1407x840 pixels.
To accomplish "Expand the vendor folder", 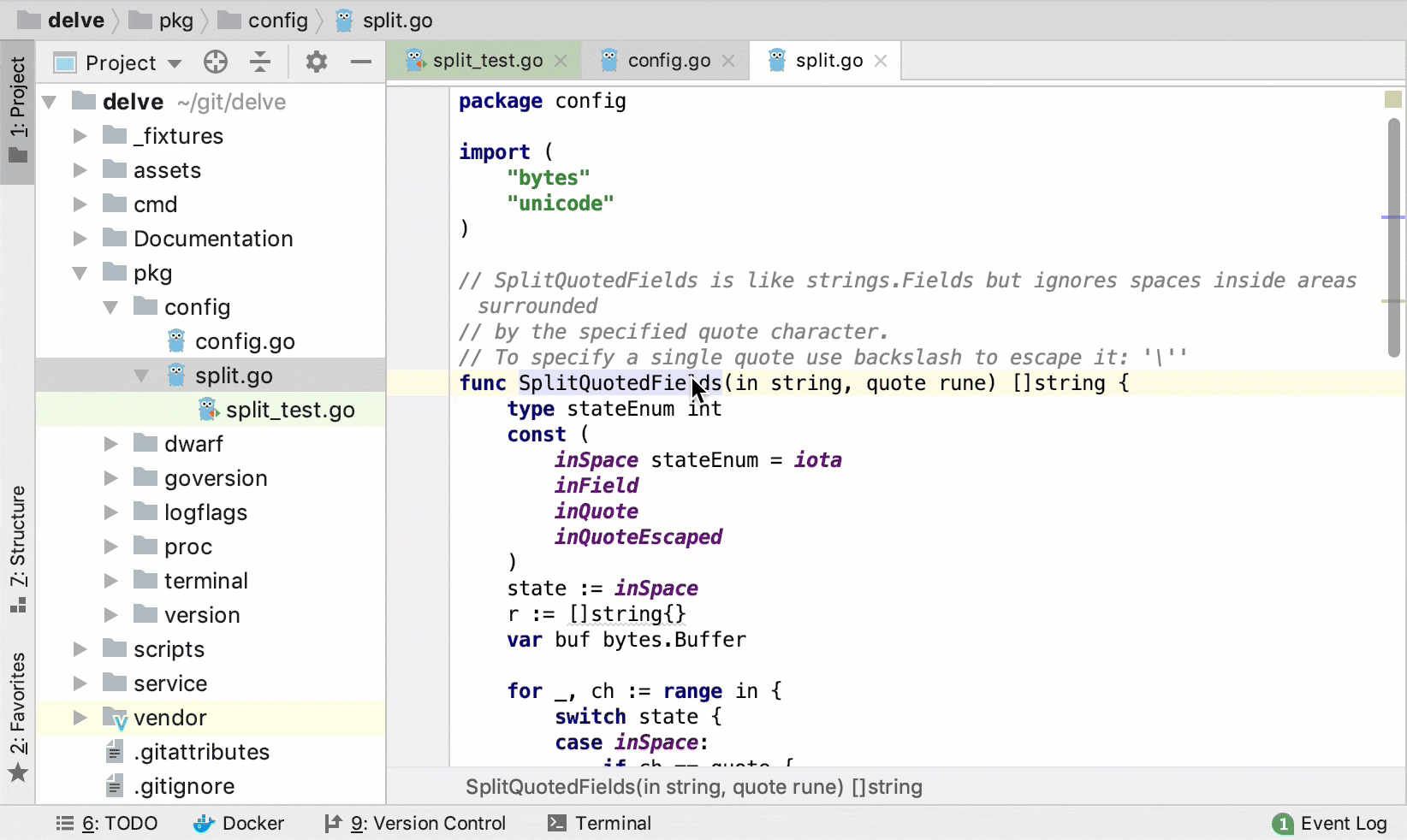I will [x=80, y=718].
